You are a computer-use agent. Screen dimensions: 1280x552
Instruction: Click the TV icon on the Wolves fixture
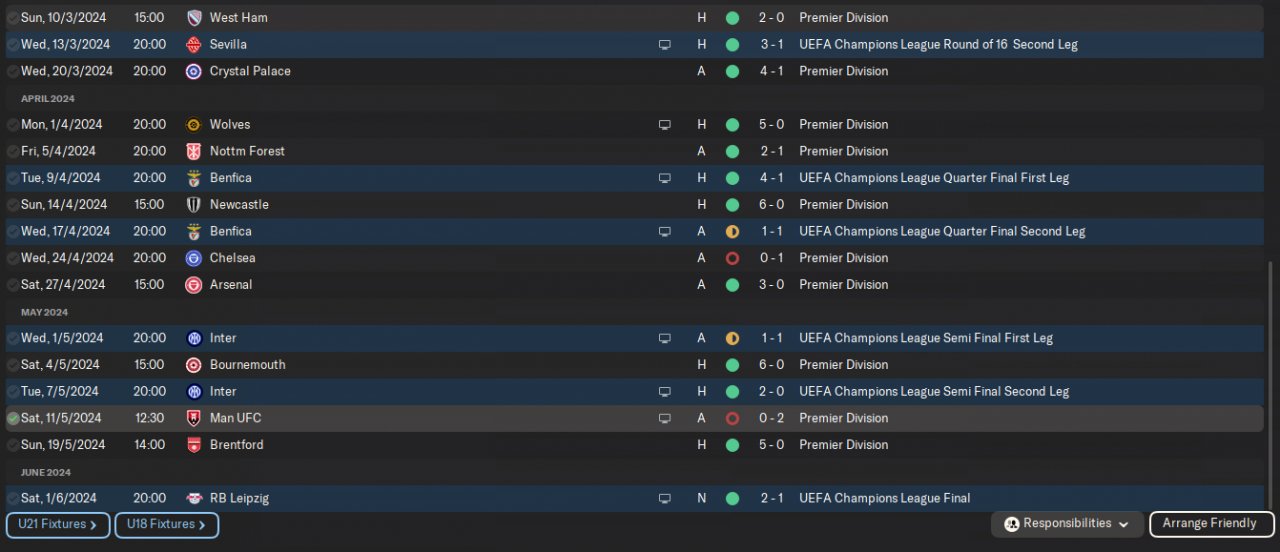pos(664,125)
